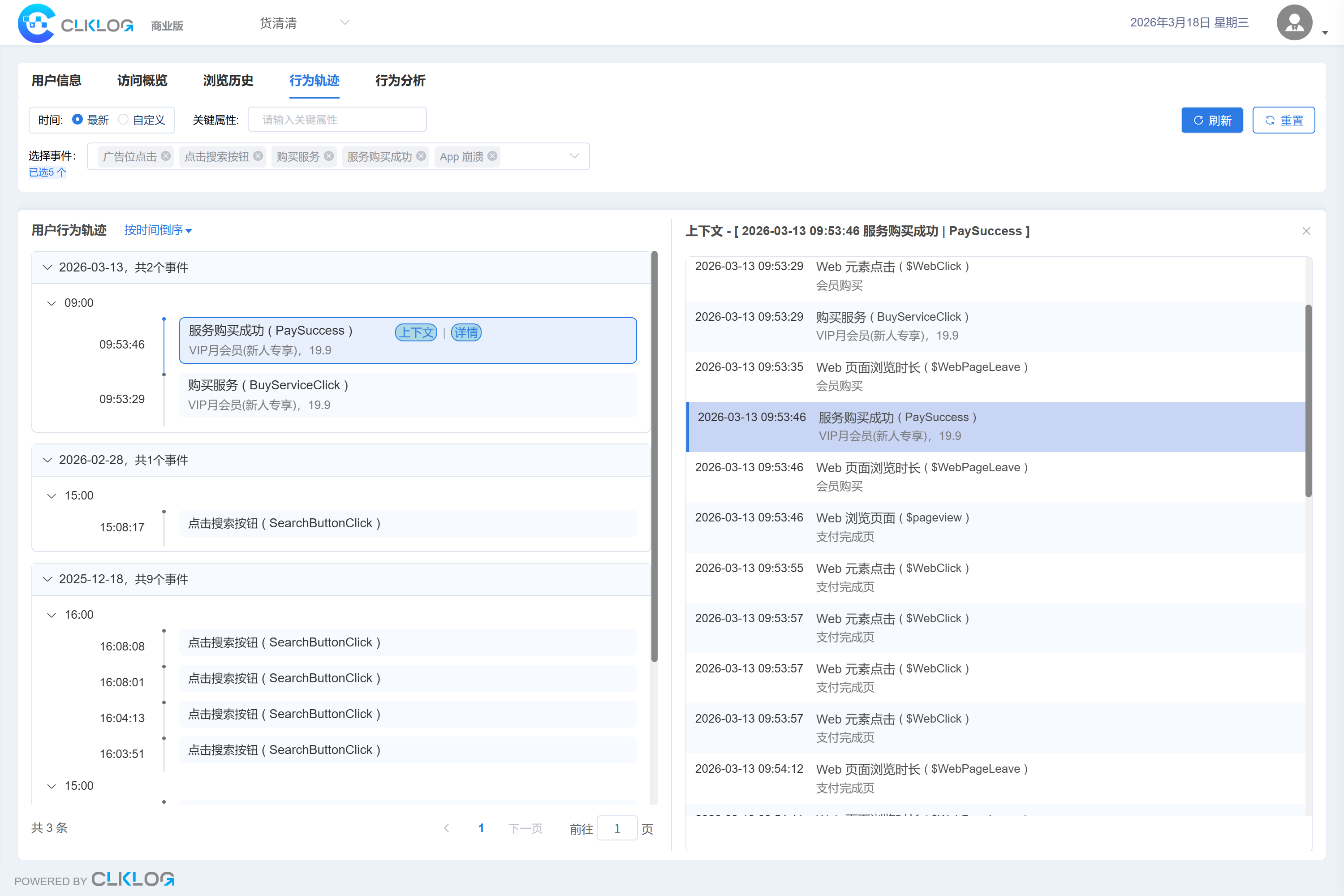
Task: Collapse the 2026-03-13 date group
Action: 48,267
